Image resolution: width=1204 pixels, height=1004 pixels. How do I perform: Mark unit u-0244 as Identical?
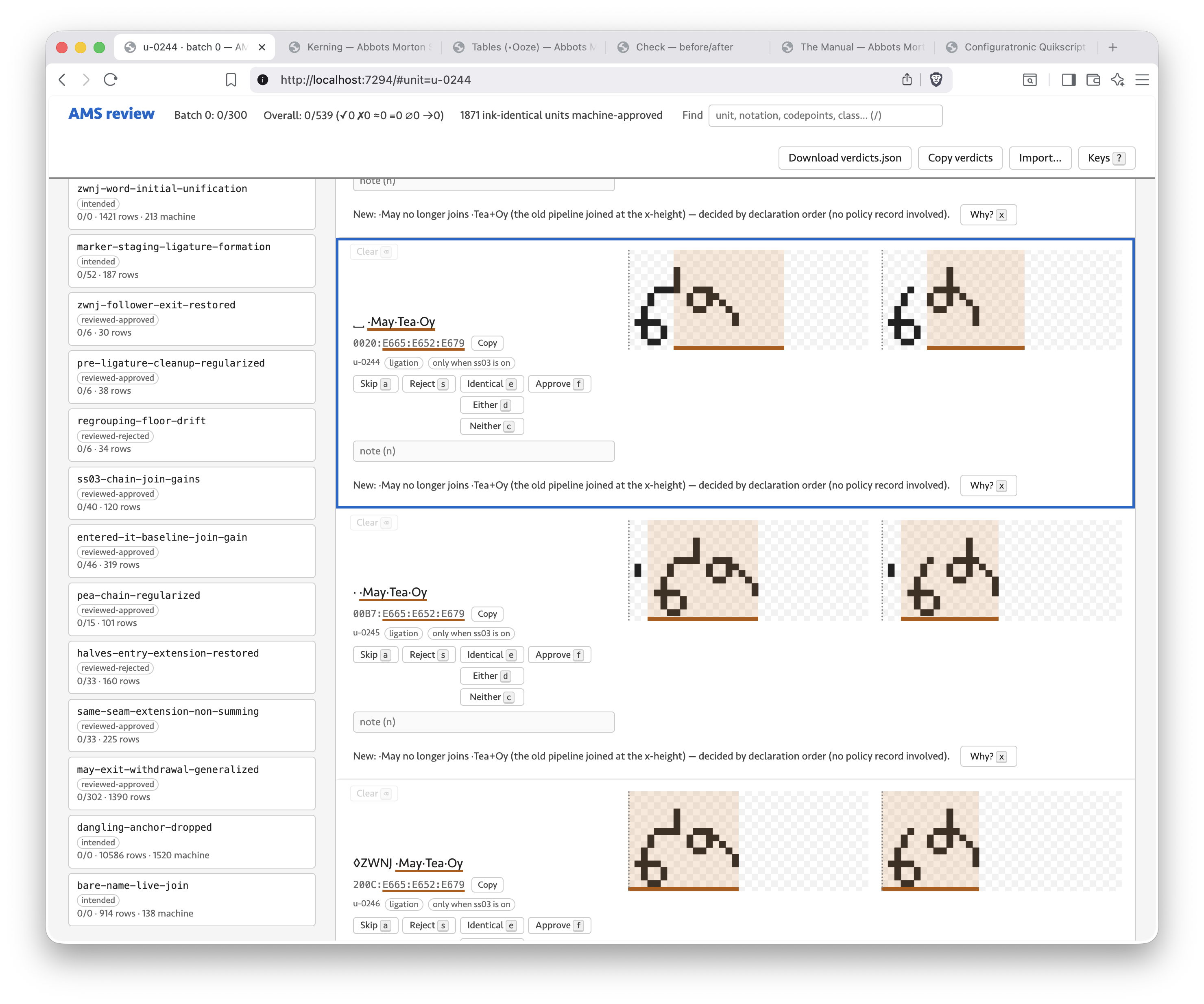point(492,384)
